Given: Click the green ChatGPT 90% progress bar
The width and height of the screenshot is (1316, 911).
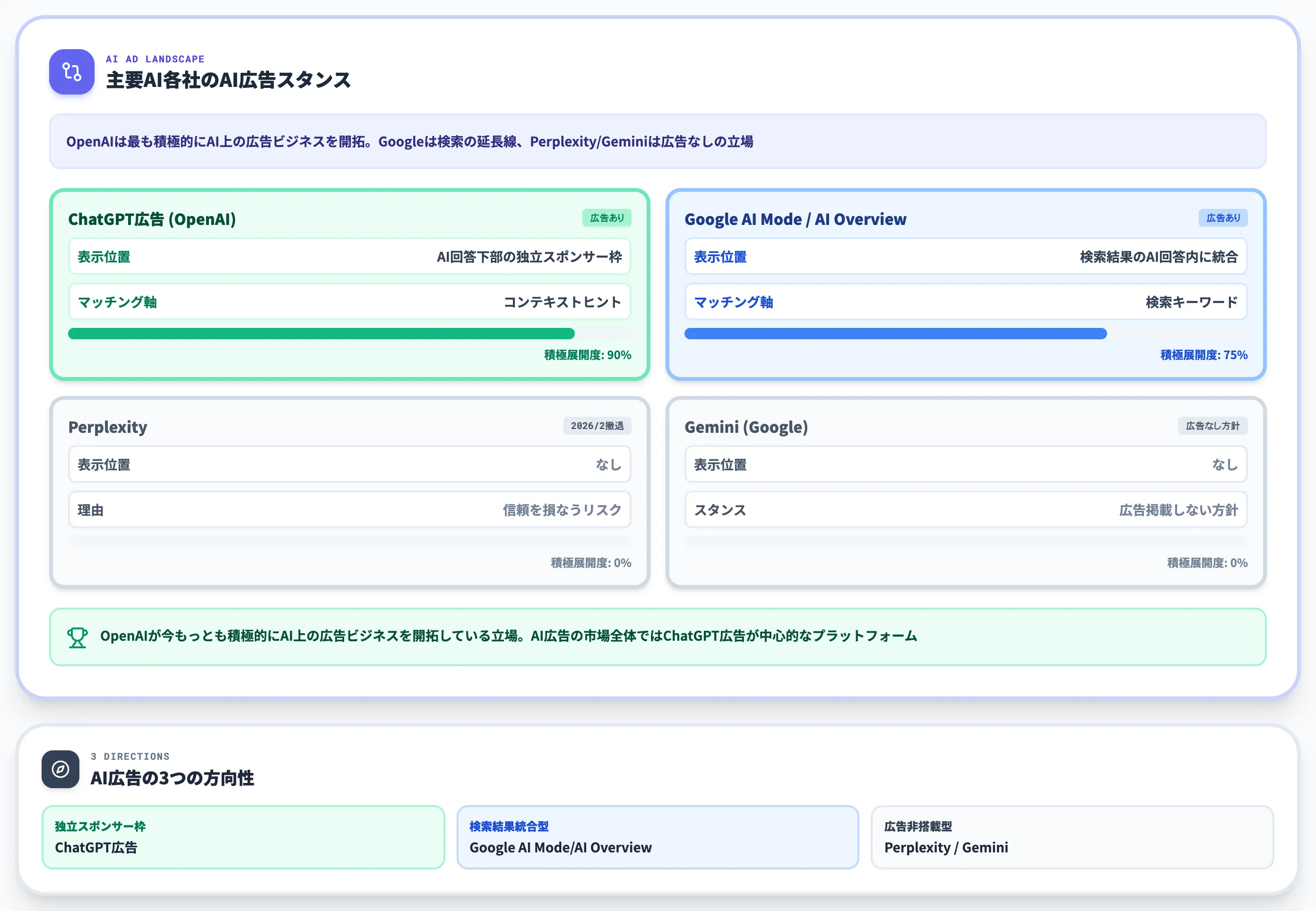Looking at the screenshot, I should (x=349, y=334).
